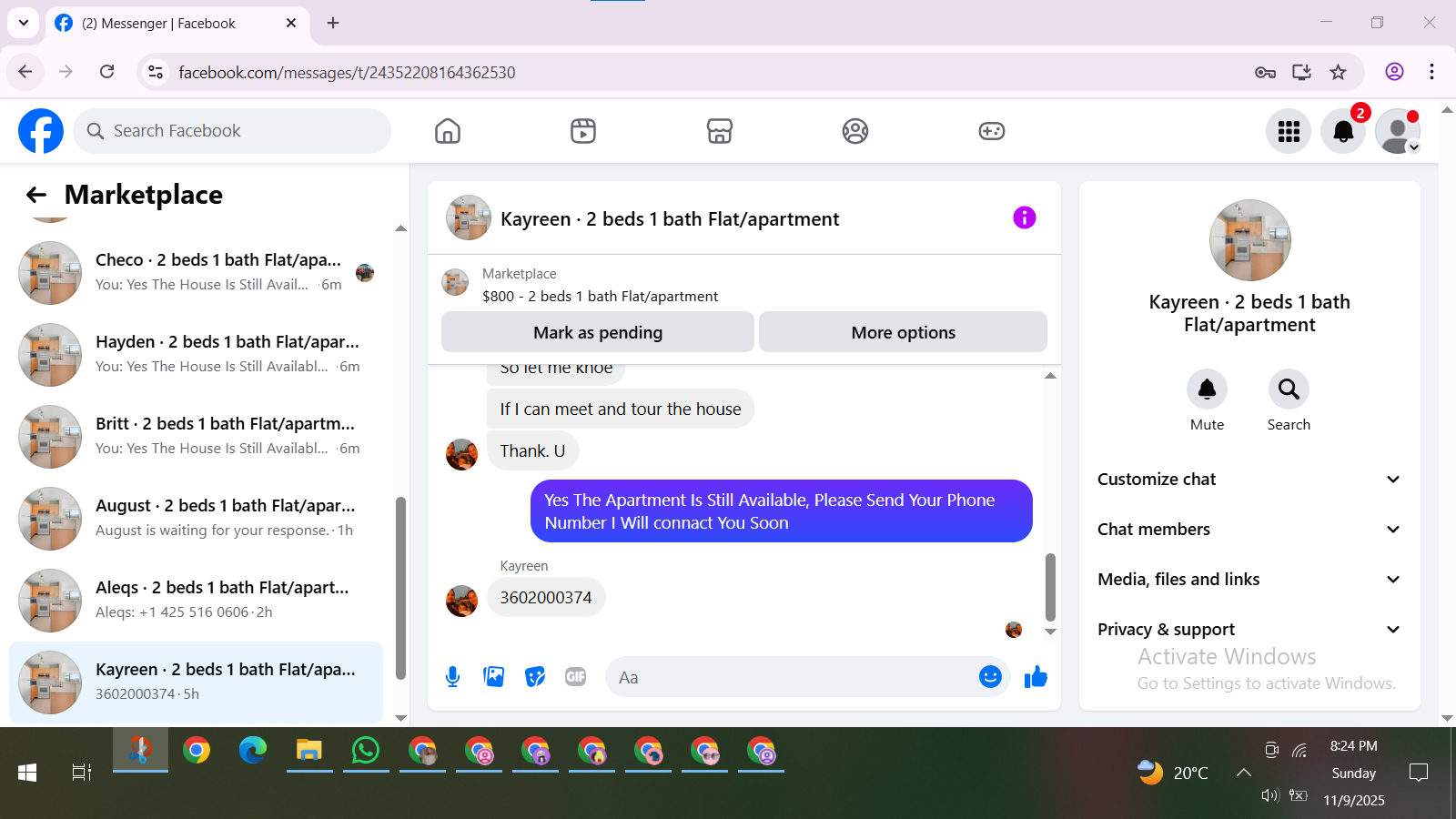Screen dimensions: 1456x819
Task: Click Kayreen's avatar beside 3602000374 message
Action: pyautogui.click(x=462, y=601)
